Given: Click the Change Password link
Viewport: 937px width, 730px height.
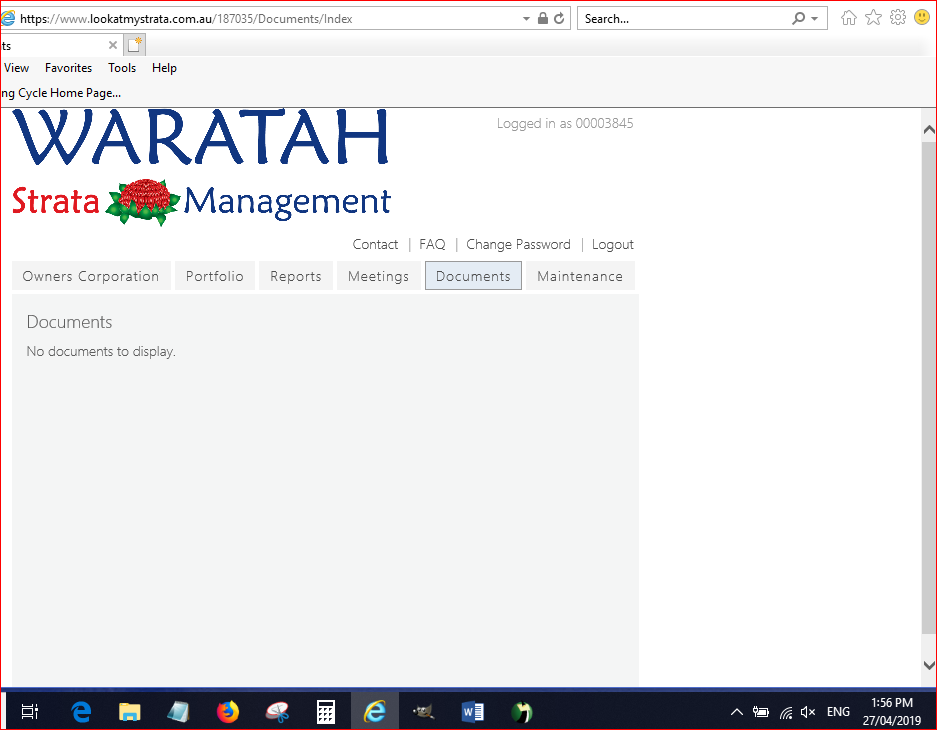Looking at the screenshot, I should point(518,244).
